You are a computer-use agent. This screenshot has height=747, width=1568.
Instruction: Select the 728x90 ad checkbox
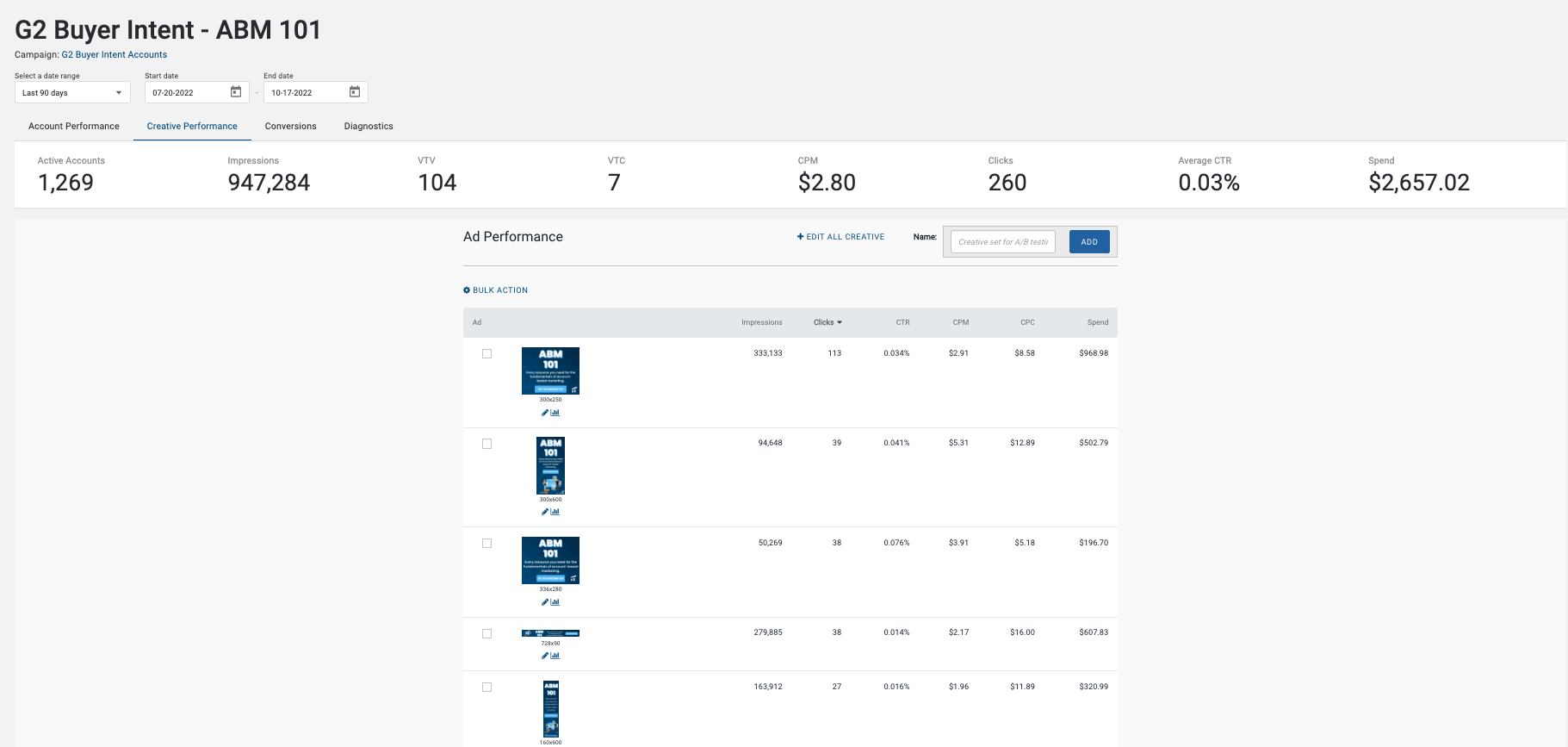pos(487,633)
